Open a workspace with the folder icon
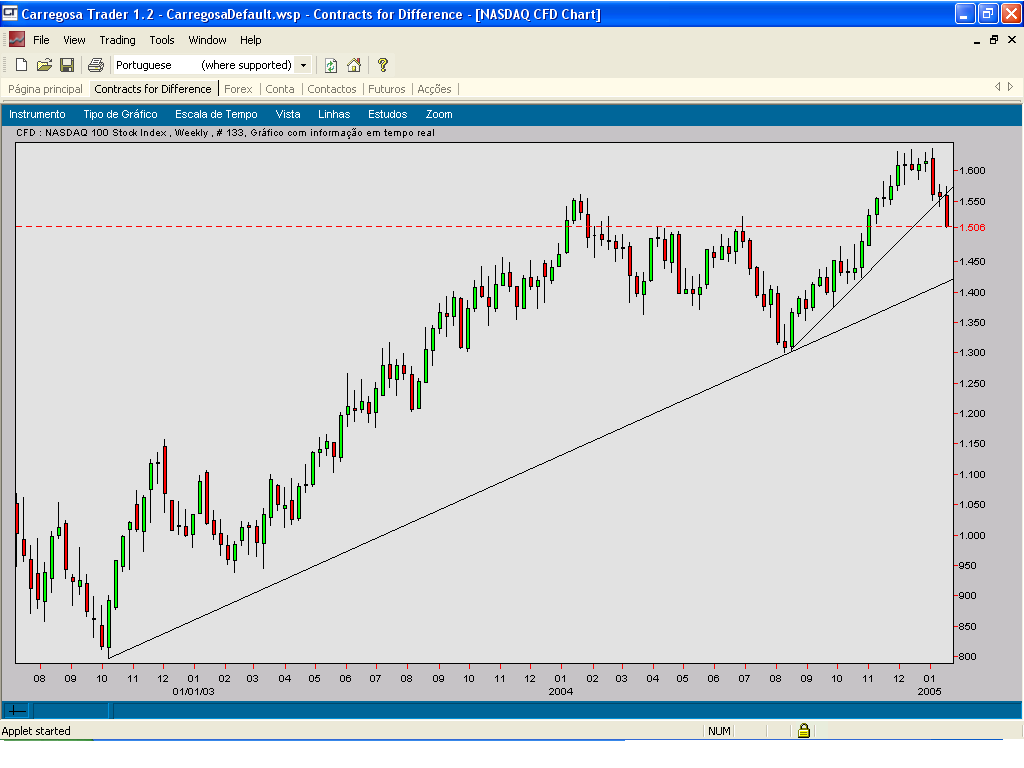Screen dimensions: 1024x768 pyautogui.click(x=44, y=65)
